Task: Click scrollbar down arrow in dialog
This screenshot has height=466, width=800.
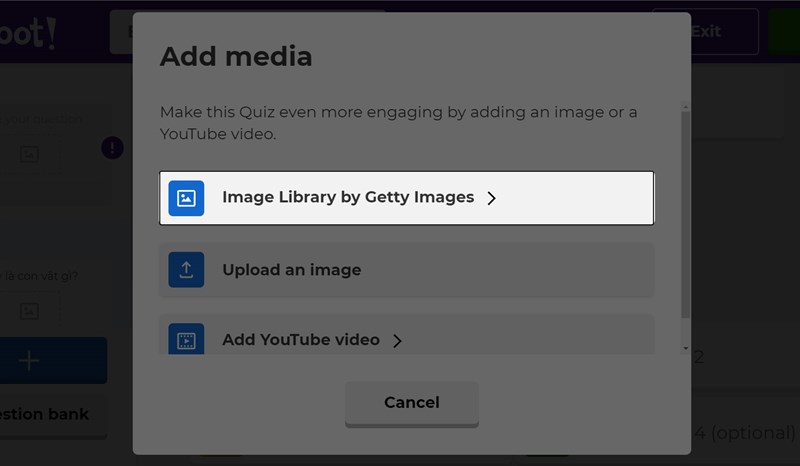Action: tap(685, 348)
